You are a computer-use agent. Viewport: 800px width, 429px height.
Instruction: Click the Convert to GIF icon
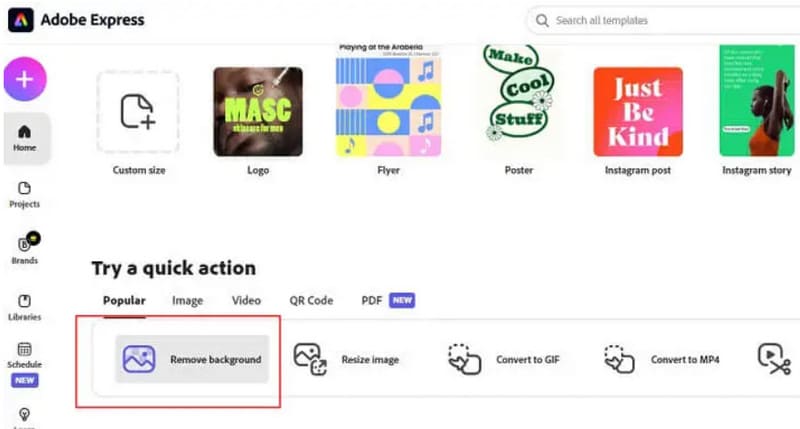[x=464, y=359]
